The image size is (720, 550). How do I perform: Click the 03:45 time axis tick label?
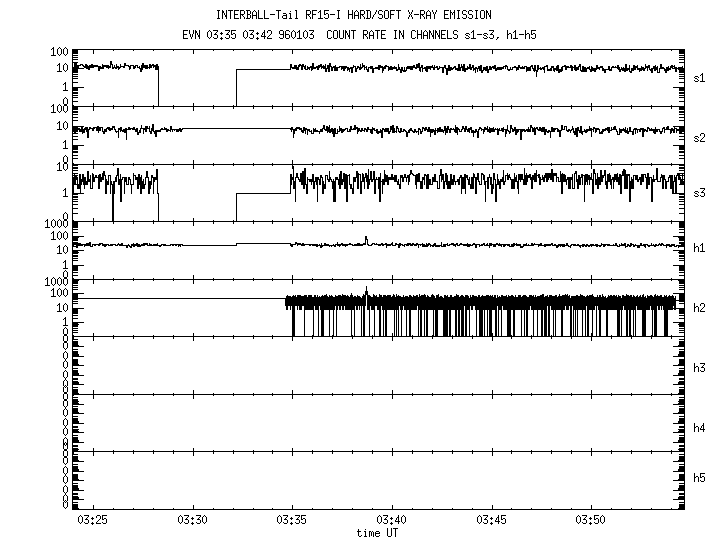tap(492, 520)
